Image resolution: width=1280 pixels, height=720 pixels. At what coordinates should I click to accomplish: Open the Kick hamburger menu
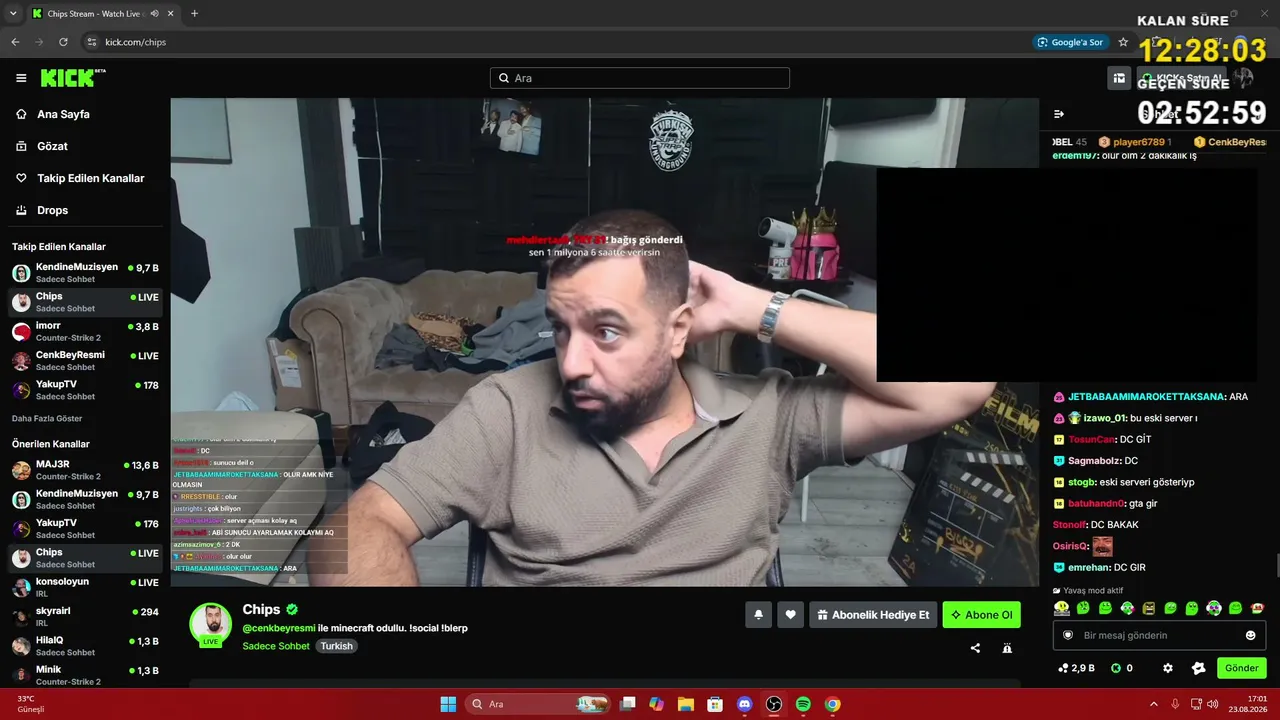21,78
